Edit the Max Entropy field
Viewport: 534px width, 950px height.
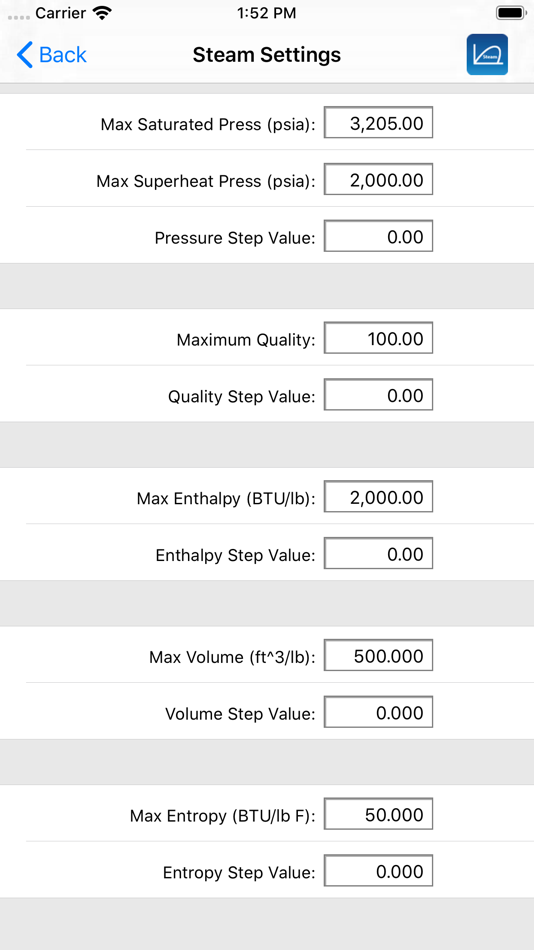(378, 814)
